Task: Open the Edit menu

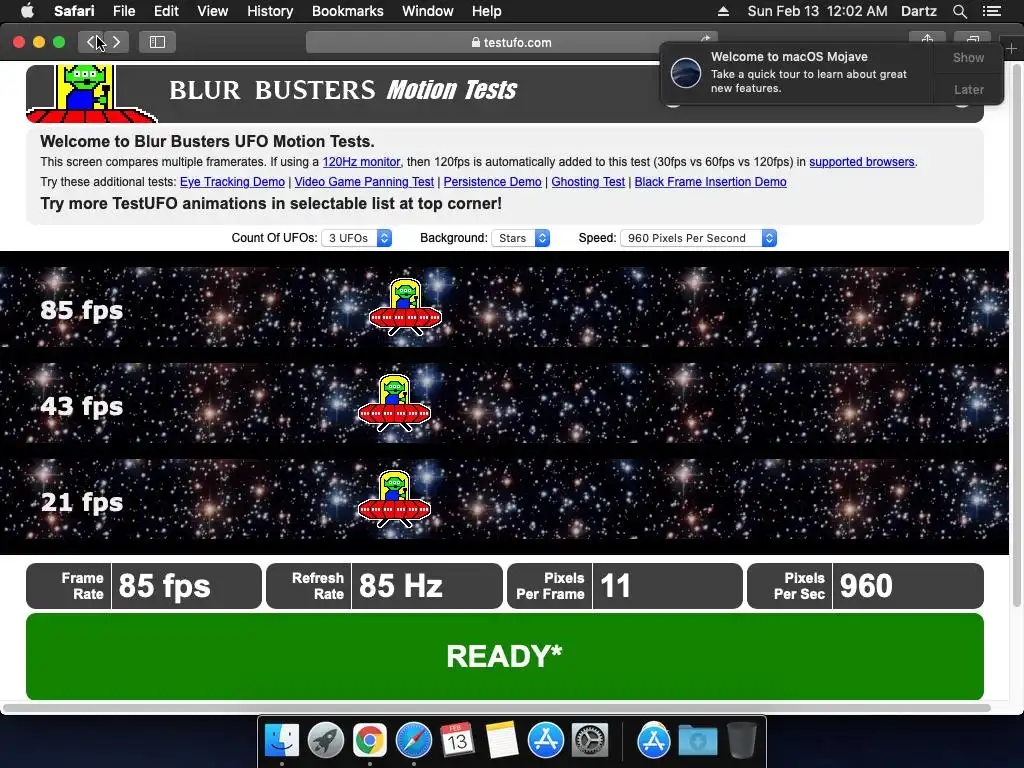Action: tap(166, 11)
